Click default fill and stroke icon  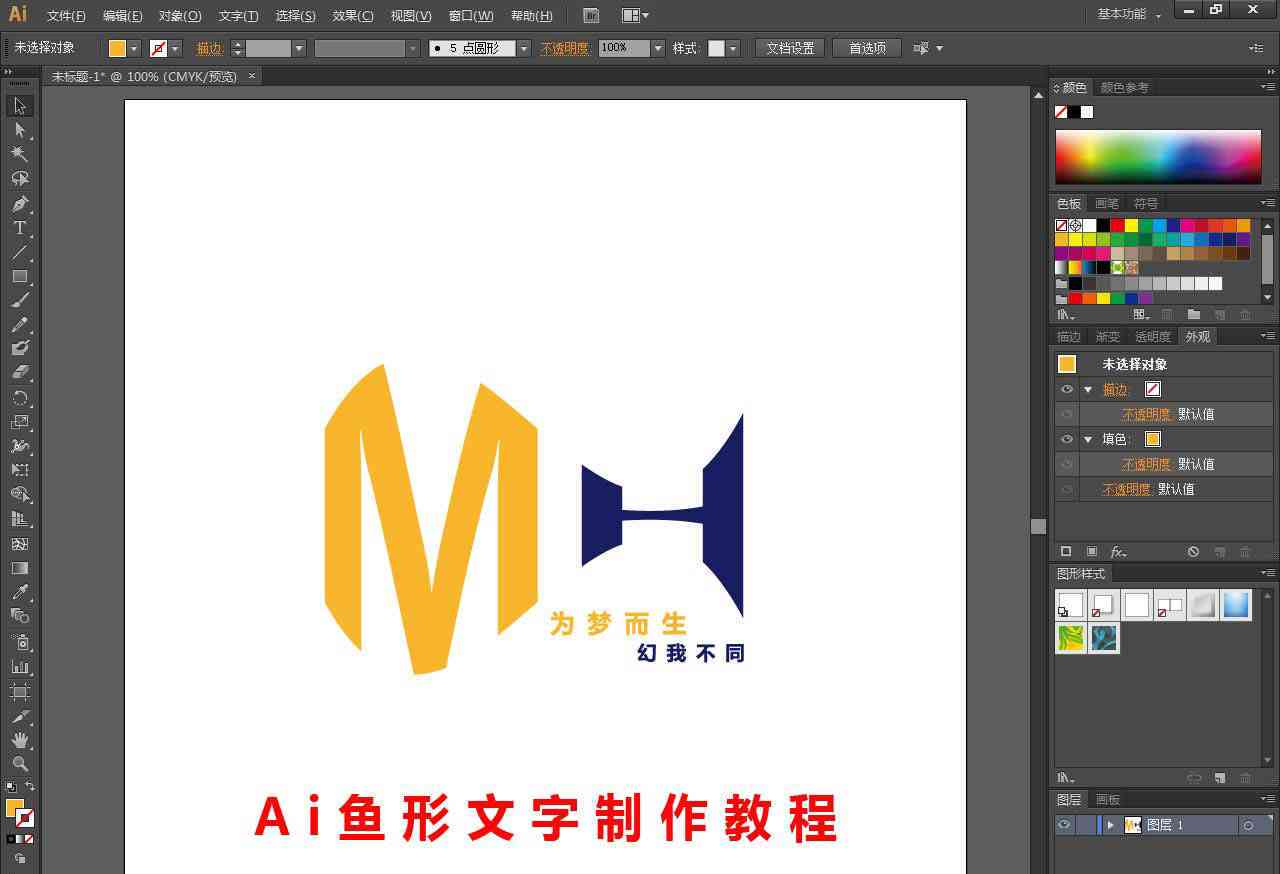click(11, 787)
